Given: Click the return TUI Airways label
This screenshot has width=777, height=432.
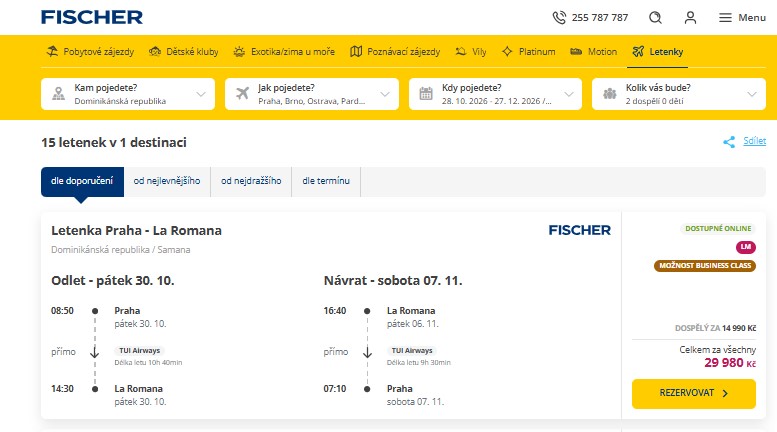Looking at the screenshot, I should (412, 350).
